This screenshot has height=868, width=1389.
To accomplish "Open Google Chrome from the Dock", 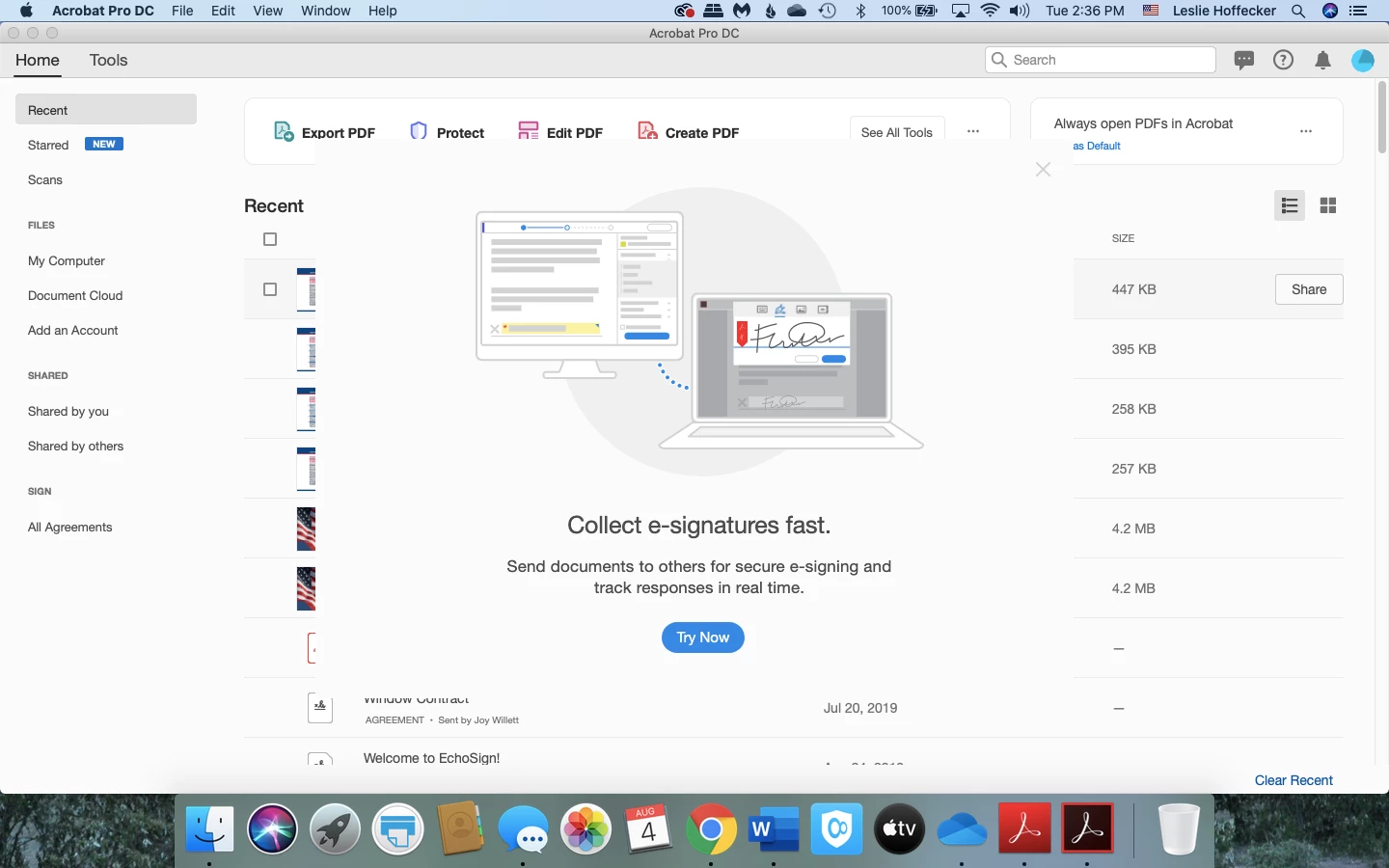I will click(x=711, y=828).
